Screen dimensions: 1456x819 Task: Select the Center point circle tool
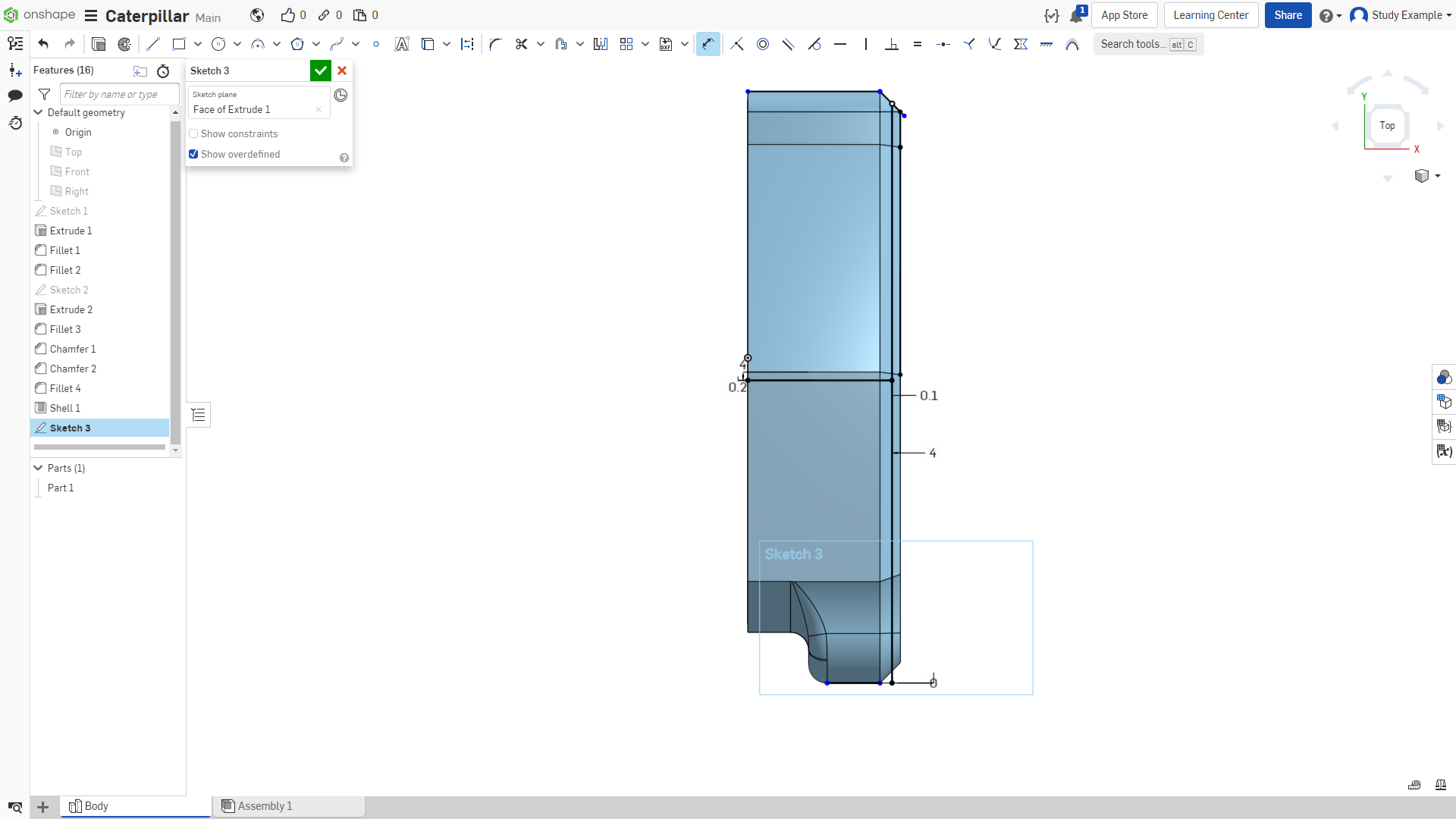pos(218,44)
